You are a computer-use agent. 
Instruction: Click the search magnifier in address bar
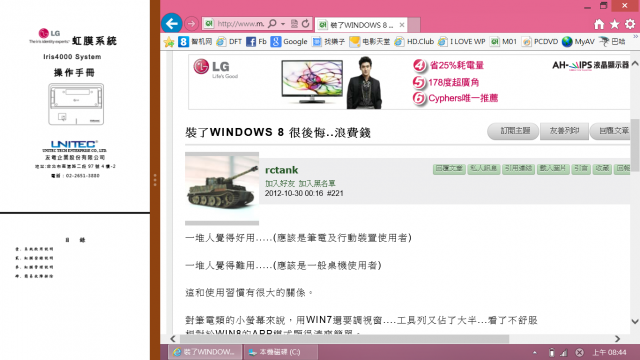pyautogui.click(x=272, y=24)
